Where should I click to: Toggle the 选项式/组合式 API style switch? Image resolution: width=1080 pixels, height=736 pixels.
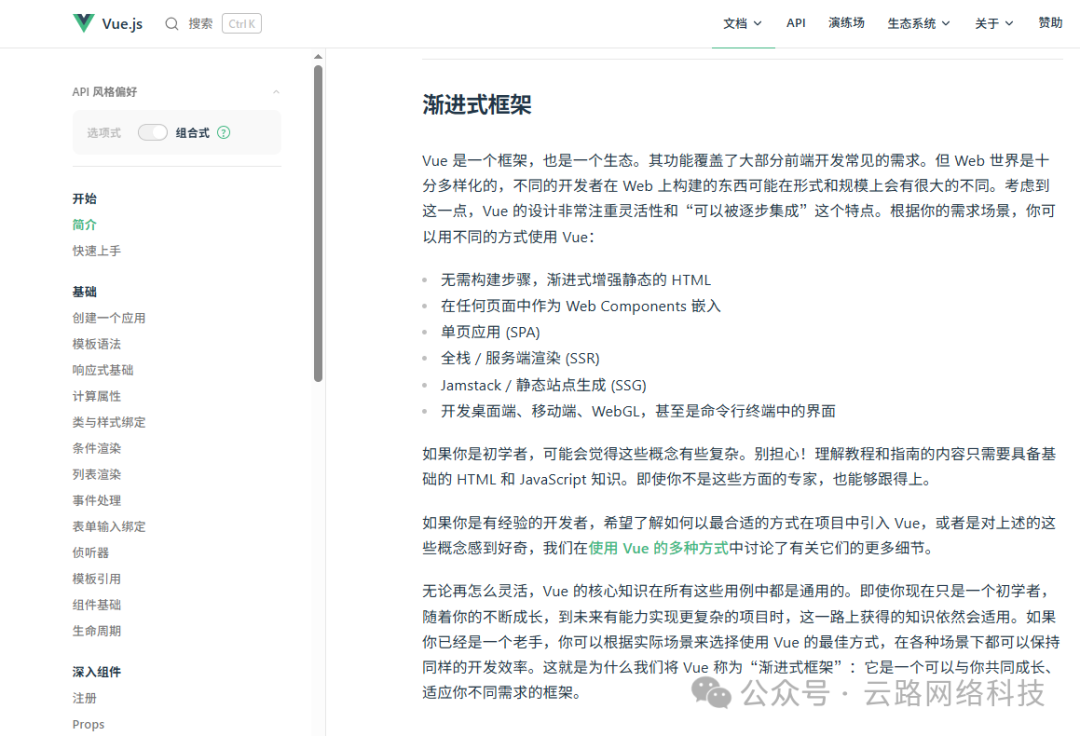pos(152,132)
